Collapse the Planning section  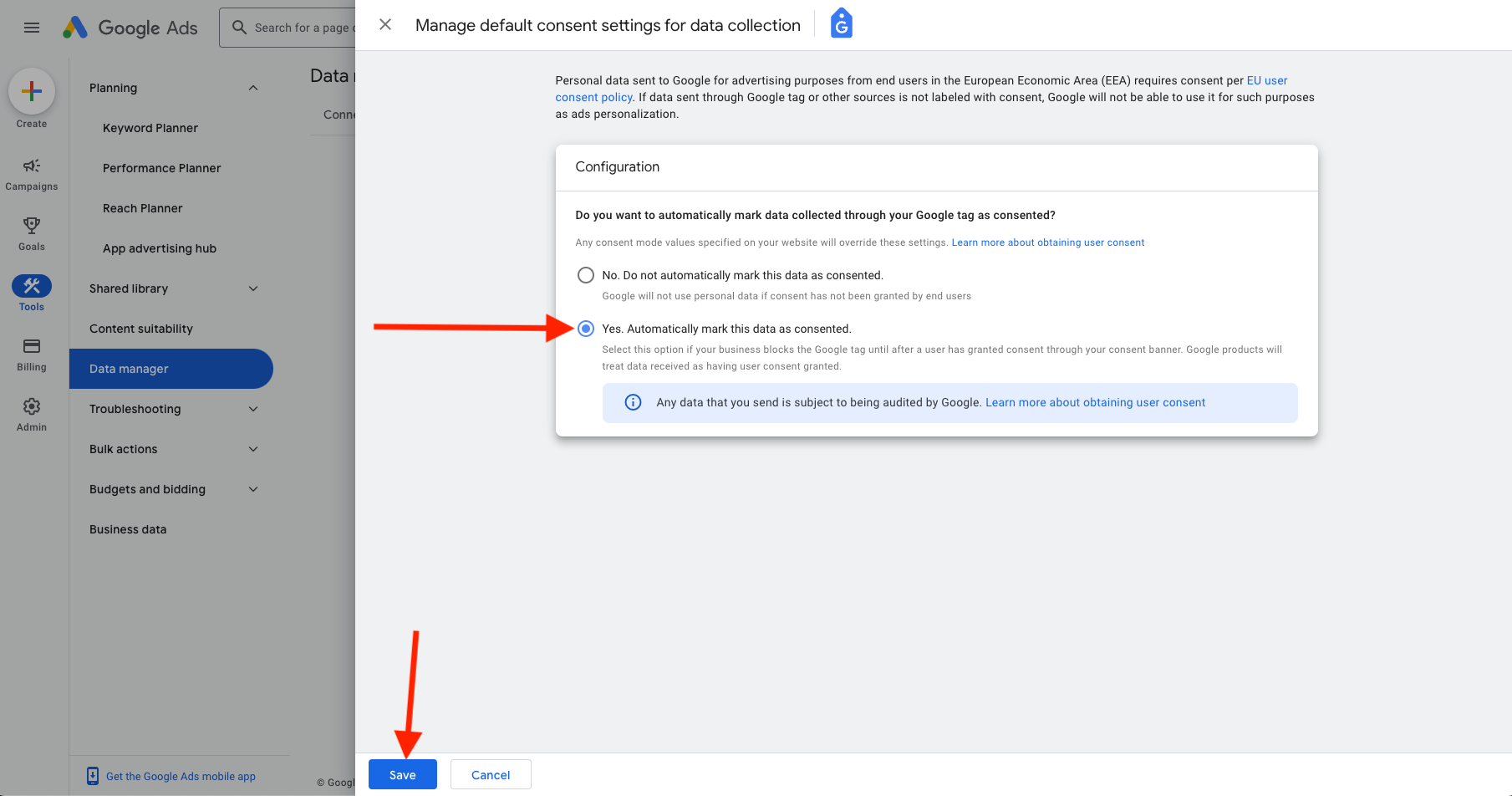tap(253, 88)
